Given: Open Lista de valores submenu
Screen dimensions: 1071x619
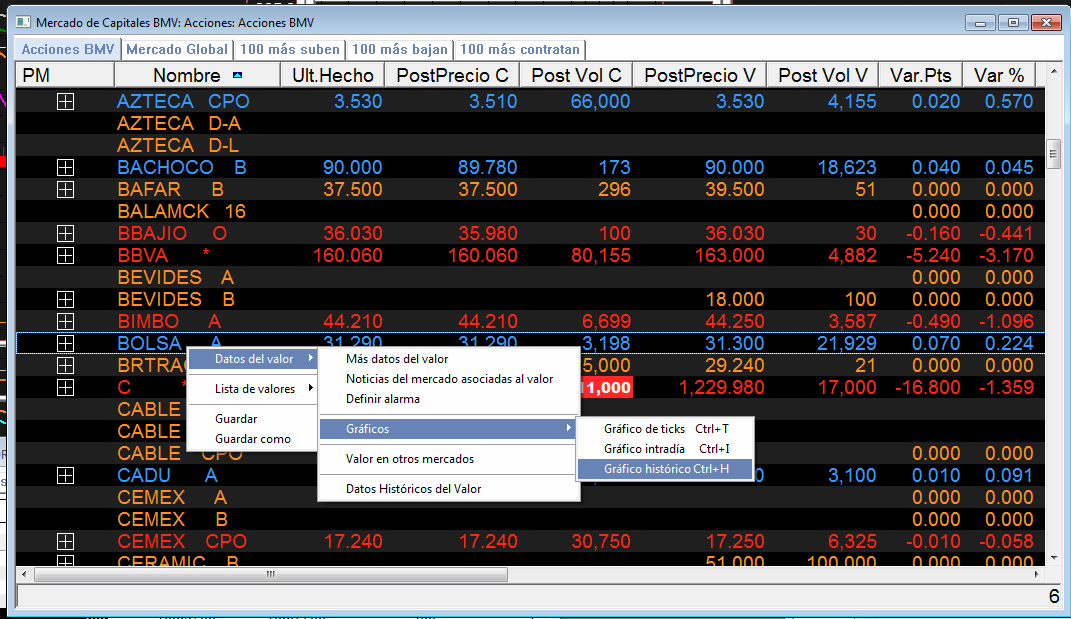Looking at the screenshot, I should tap(253, 389).
